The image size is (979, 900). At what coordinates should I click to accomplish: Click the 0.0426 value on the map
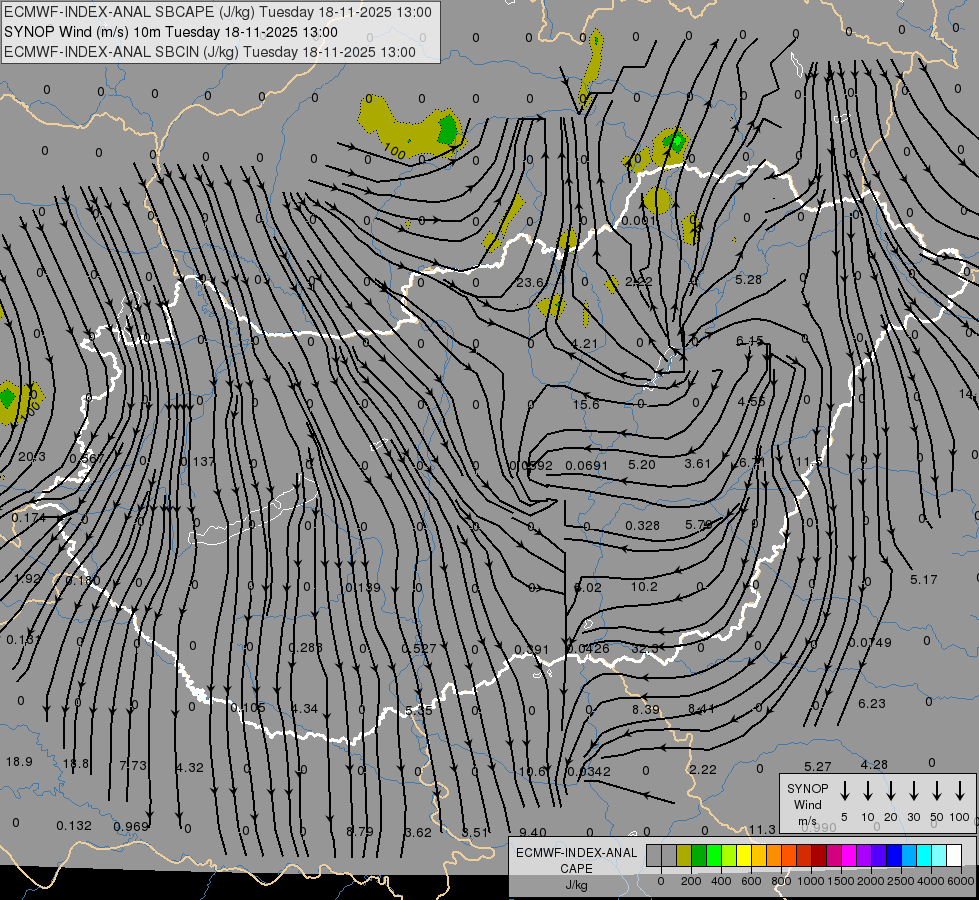tap(588, 648)
